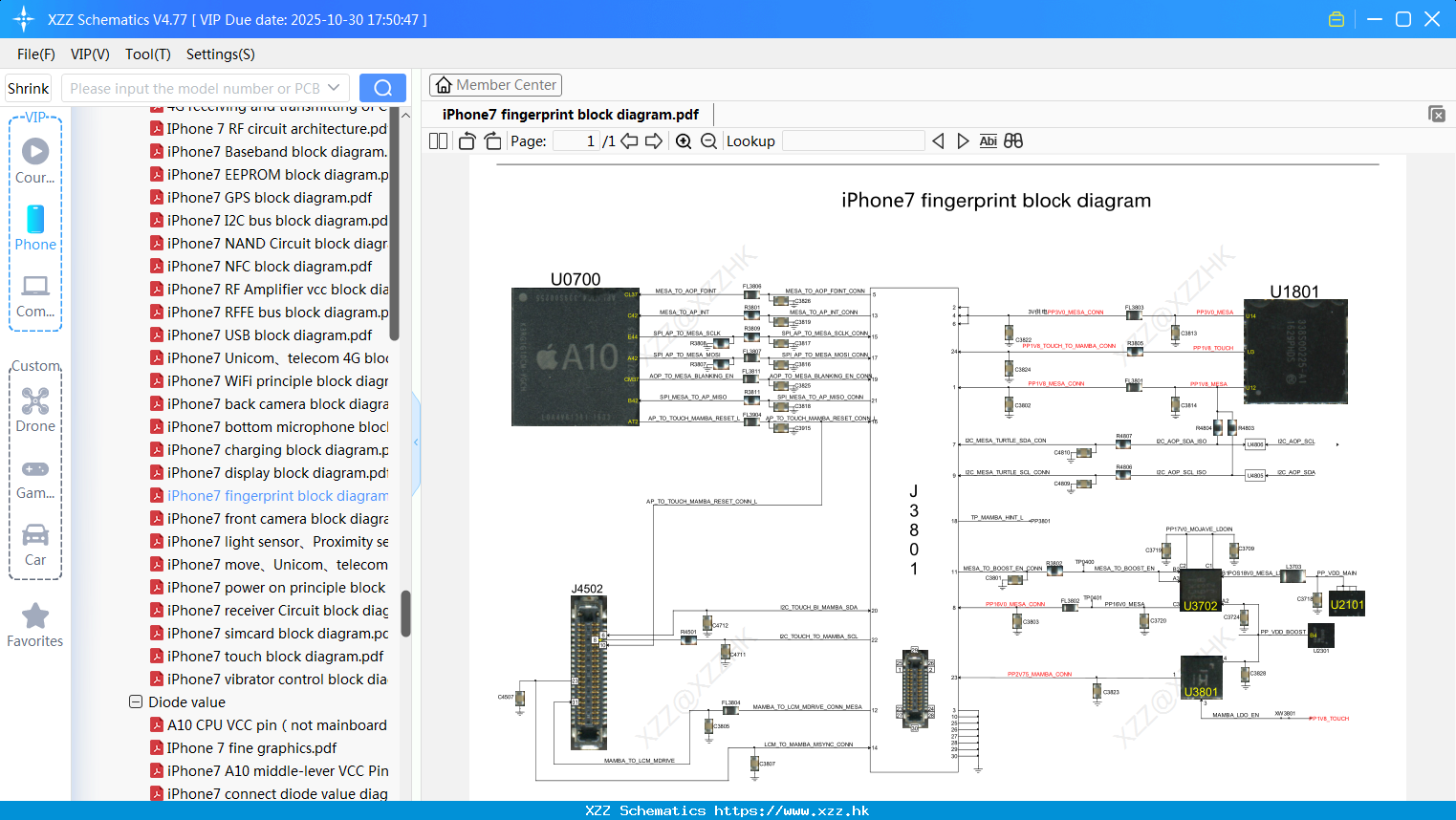Image resolution: width=1456 pixels, height=820 pixels.
Task: Select the Car category icon
Action: tap(35, 545)
